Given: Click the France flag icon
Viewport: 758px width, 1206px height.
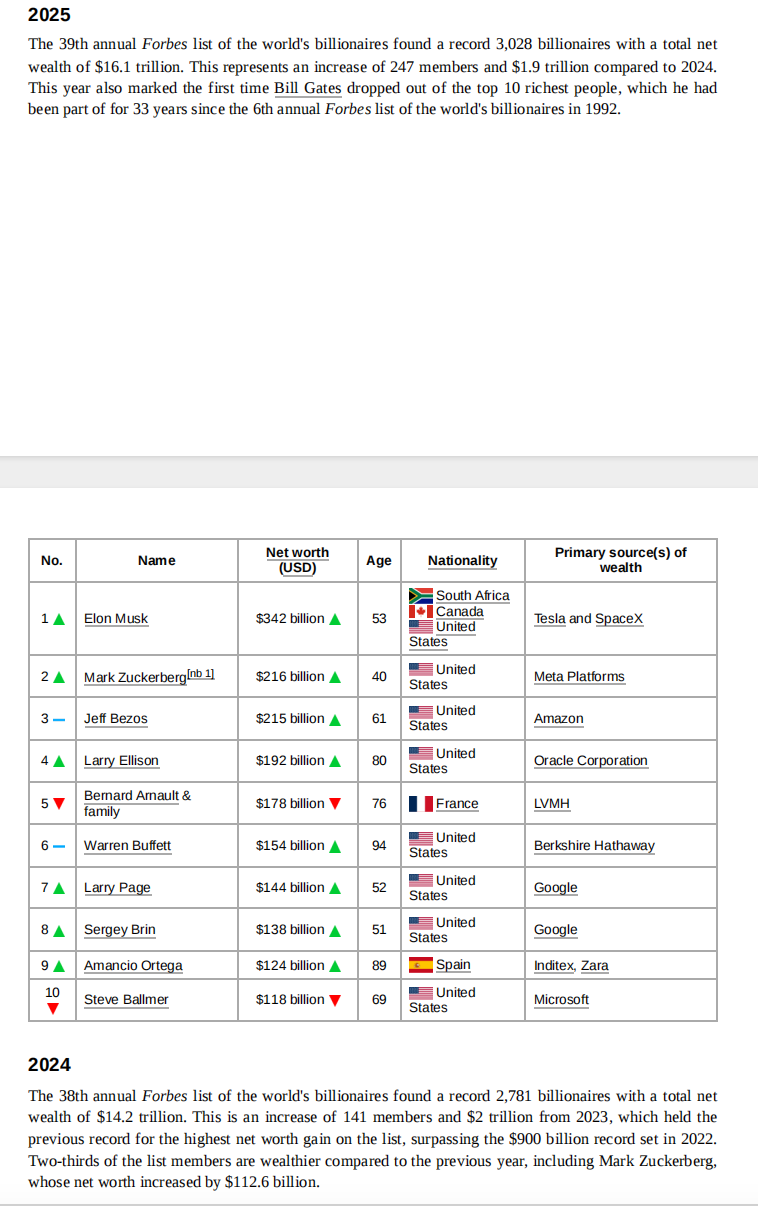Looking at the screenshot, I should point(421,803).
